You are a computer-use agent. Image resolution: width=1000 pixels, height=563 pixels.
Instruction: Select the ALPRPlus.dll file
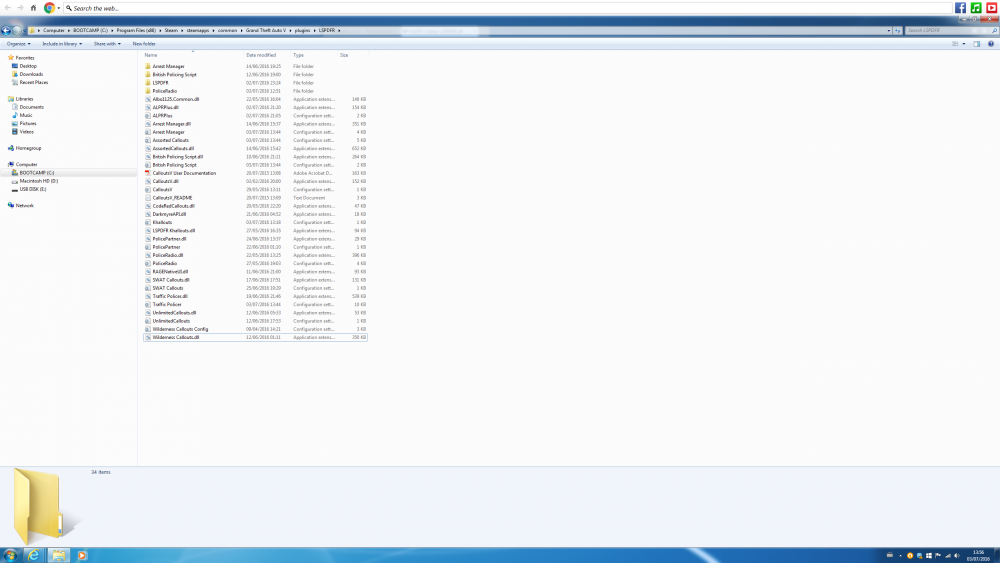click(165, 108)
